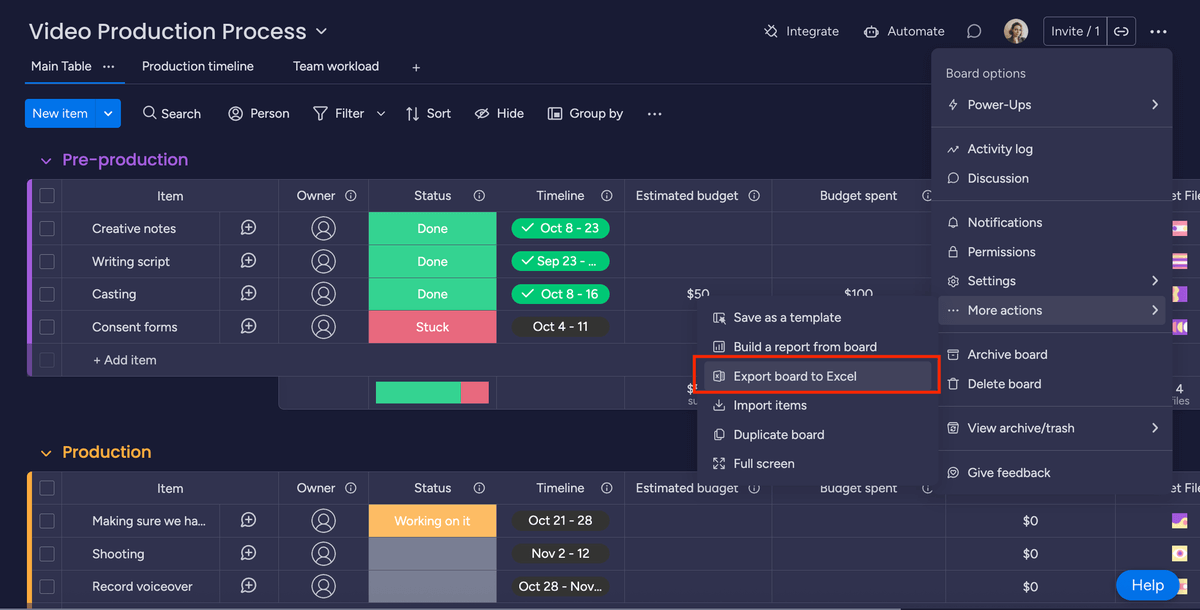Viewport: 1200px width, 610px height.
Task: Tick the checkbox next to Shooting
Action: tap(46, 553)
